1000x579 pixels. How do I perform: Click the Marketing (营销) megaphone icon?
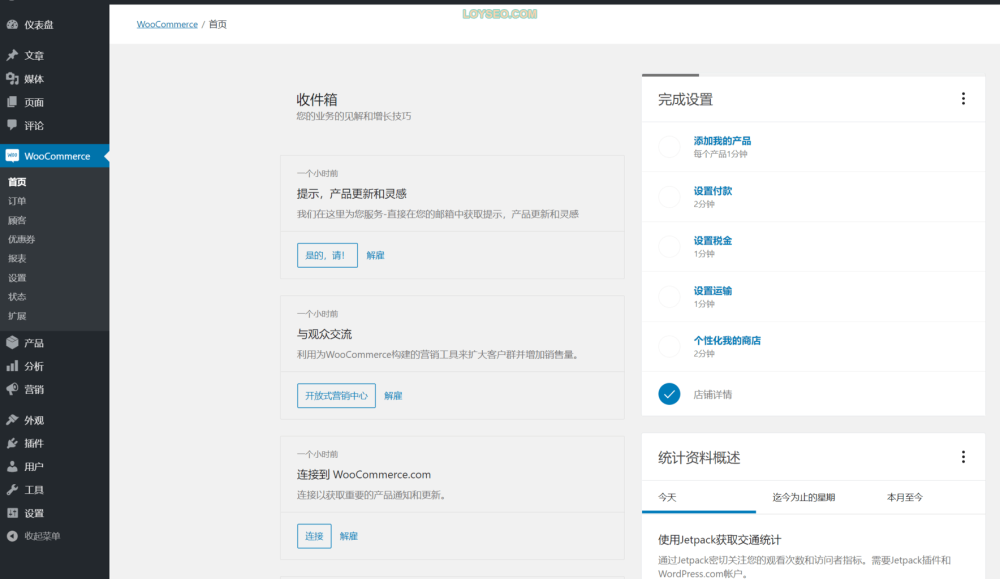pyautogui.click(x=12, y=389)
